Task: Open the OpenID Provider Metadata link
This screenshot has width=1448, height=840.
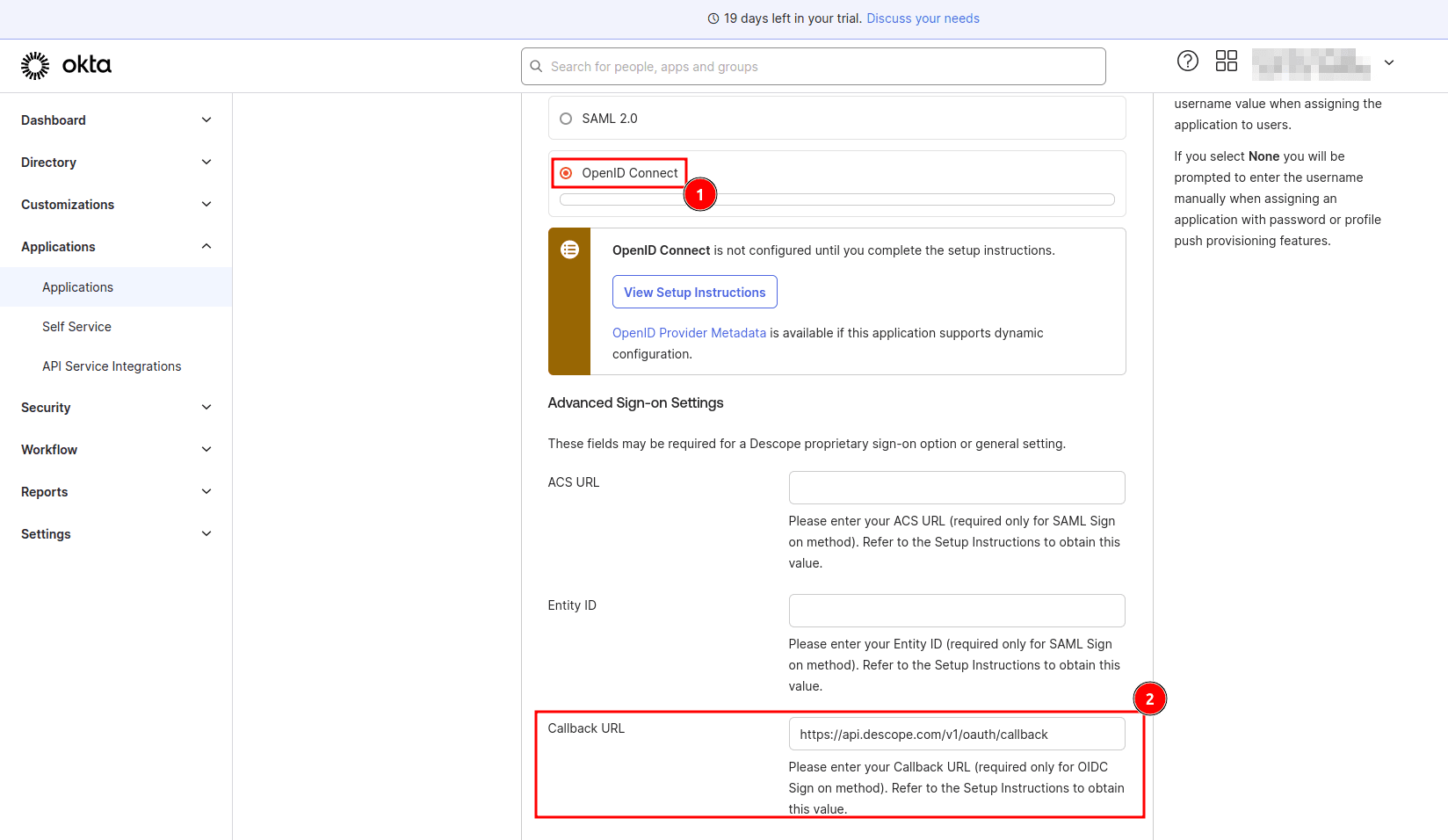Action: tap(689, 333)
